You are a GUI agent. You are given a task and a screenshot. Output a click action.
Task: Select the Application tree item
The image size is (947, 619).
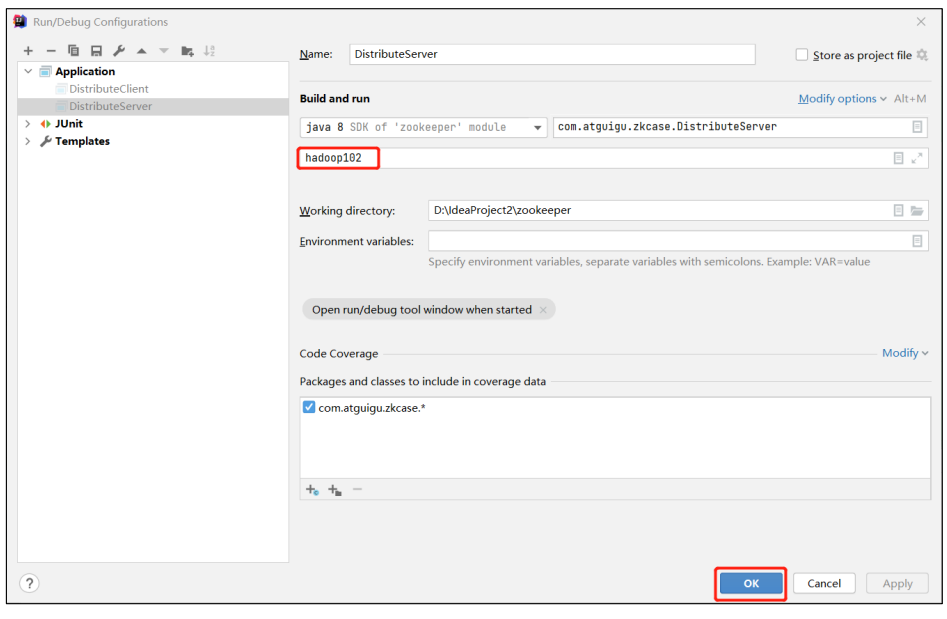(x=85, y=71)
